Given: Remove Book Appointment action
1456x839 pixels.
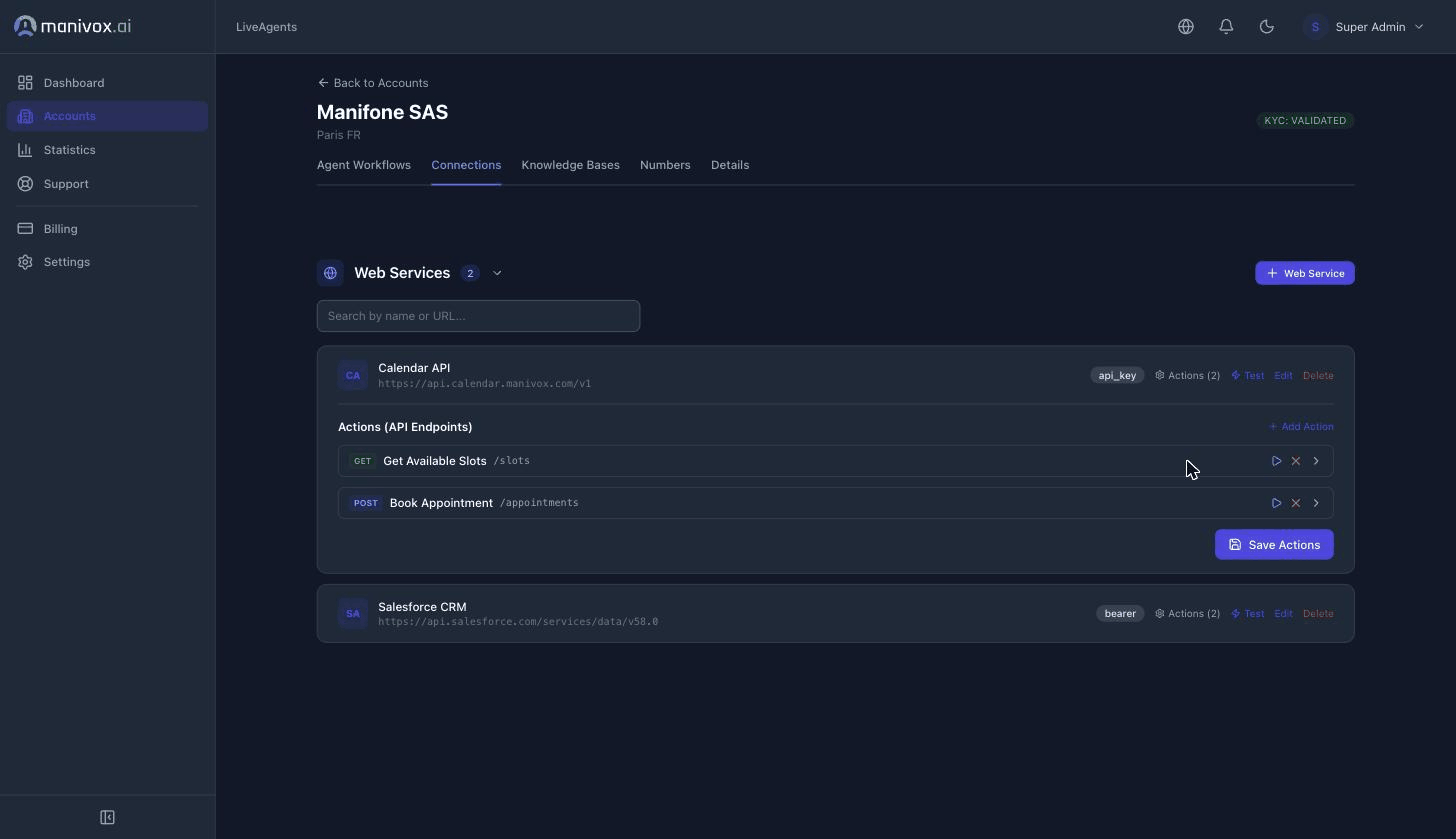Looking at the screenshot, I should click(1296, 503).
